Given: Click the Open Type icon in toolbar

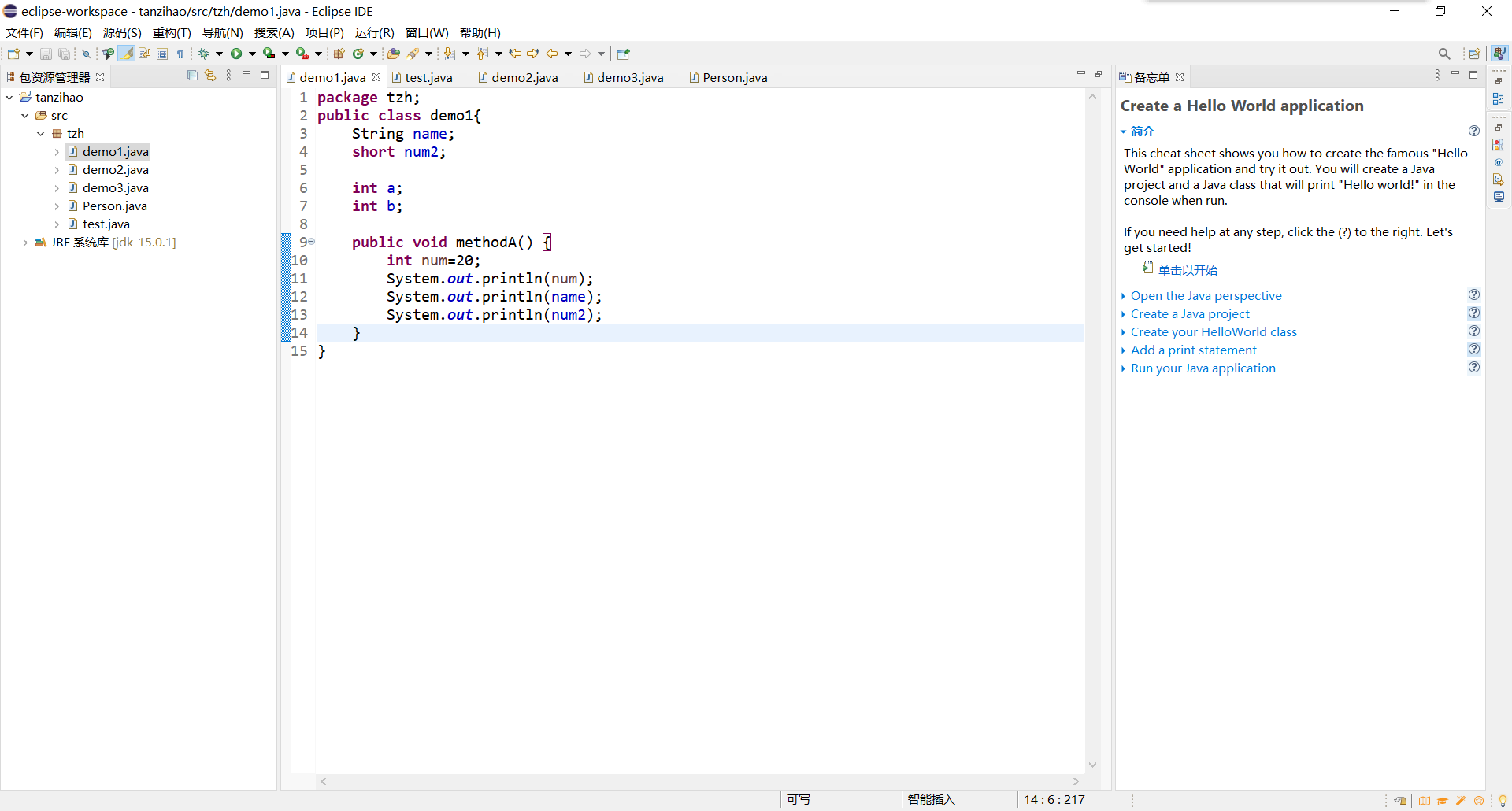Looking at the screenshot, I should point(393,54).
